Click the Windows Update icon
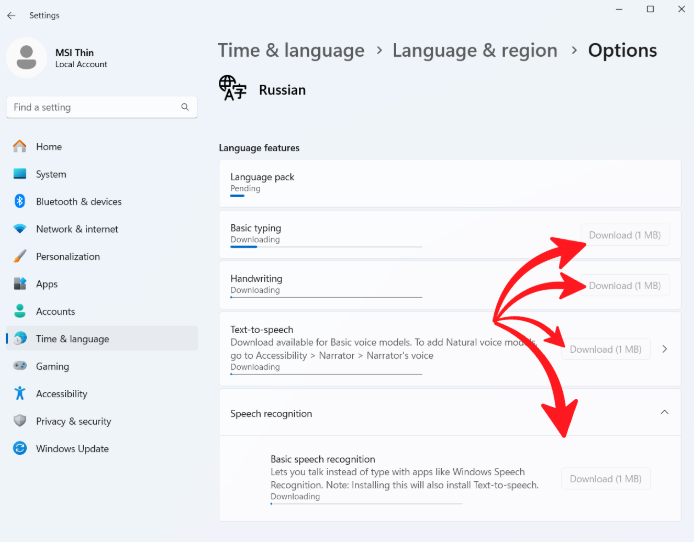Image resolution: width=694 pixels, height=542 pixels. 19,449
